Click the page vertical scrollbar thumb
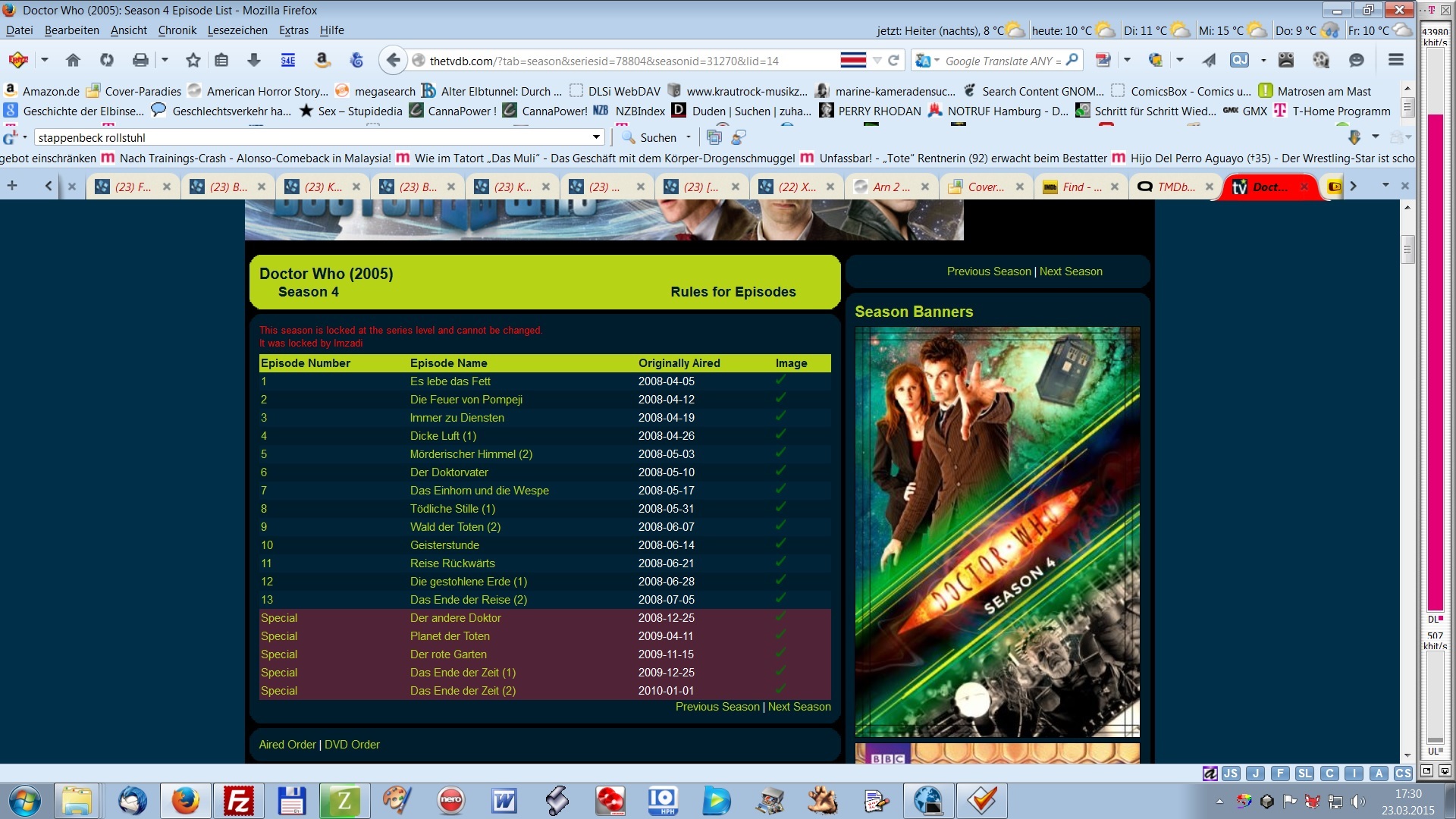The height and width of the screenshot is (819, 1456). (x=1407, y=248)
